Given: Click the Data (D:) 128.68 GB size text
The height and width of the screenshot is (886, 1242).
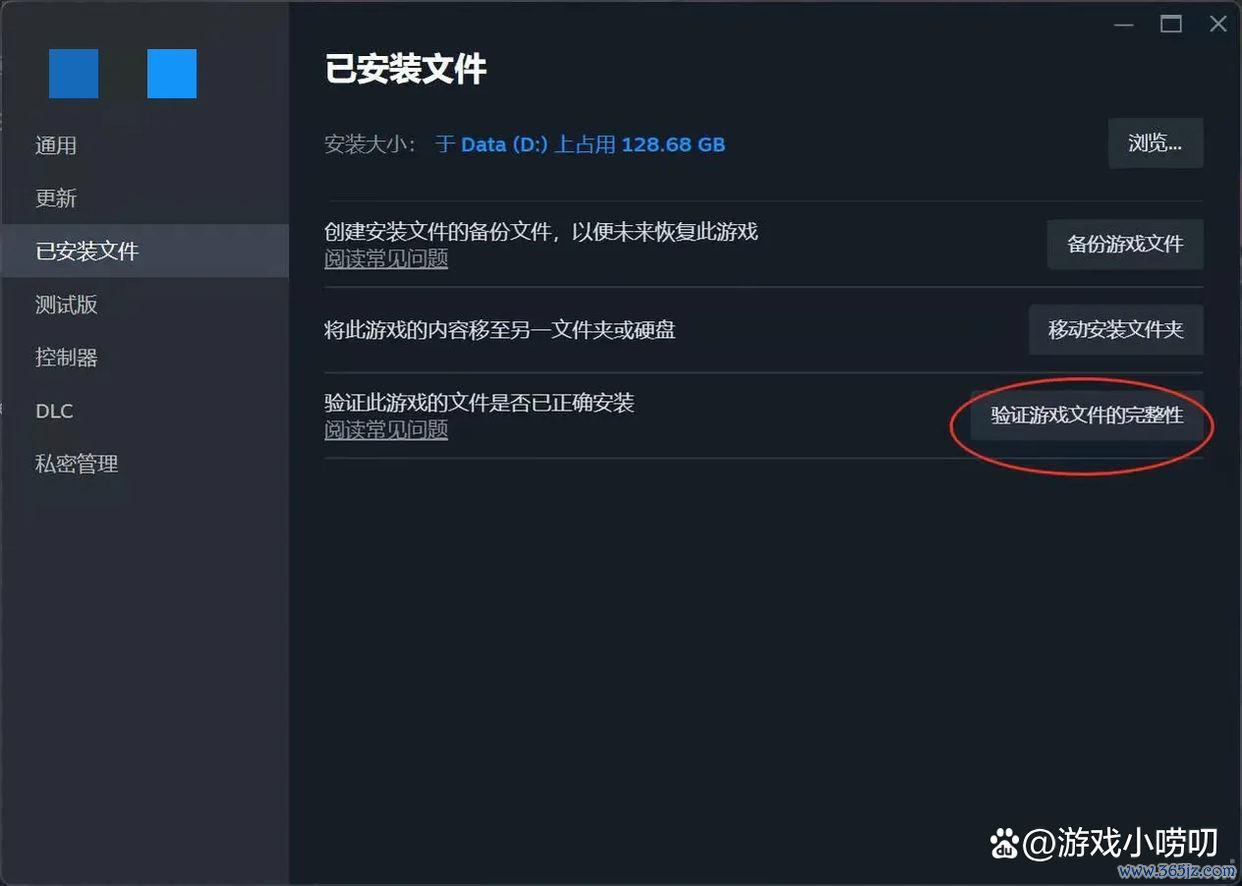Looking at the screenshot, I should click(580, 145).
